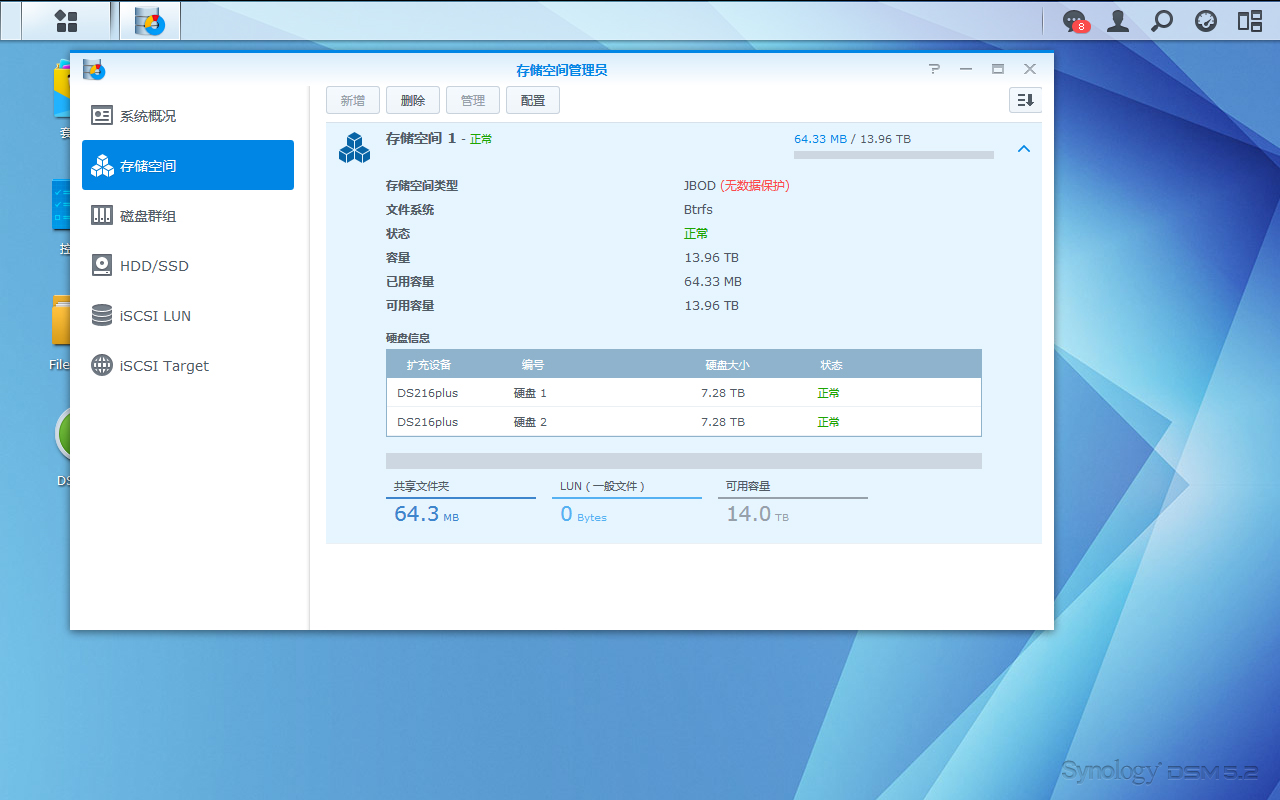1280x800 pixels.
Task: Click the 配置 button
Action: 533,100
